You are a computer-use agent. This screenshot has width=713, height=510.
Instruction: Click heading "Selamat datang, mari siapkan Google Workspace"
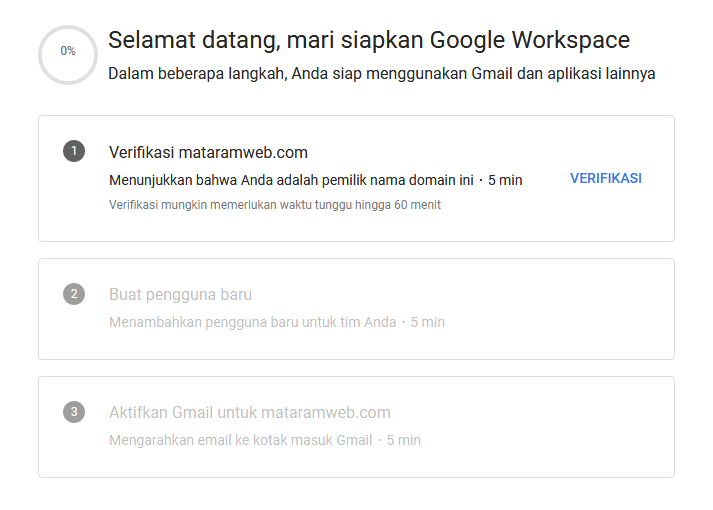pyautogui.click(x=369, y=40)
